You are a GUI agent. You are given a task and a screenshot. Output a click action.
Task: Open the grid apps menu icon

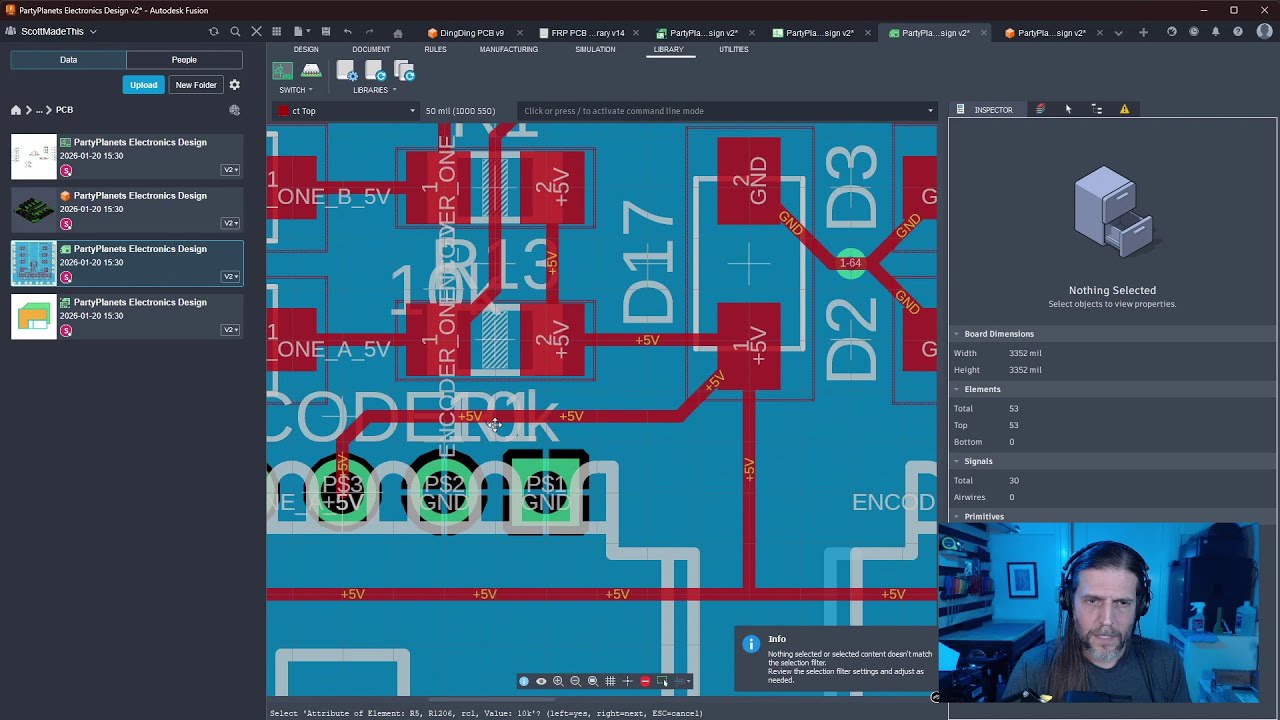coord(276,32)
